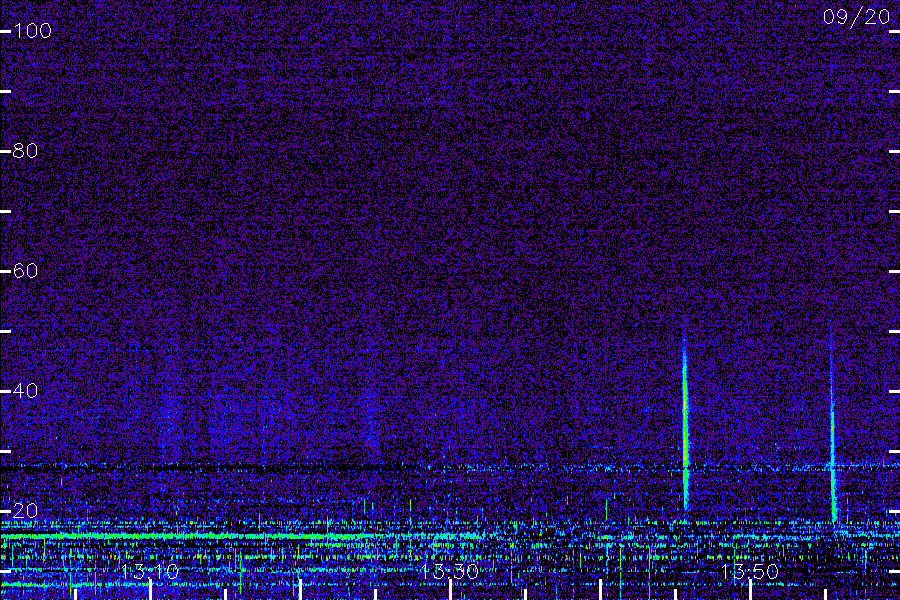Click the thin cyan vertical streak after 13:50
900x600 pixels.
coord(833,425)
